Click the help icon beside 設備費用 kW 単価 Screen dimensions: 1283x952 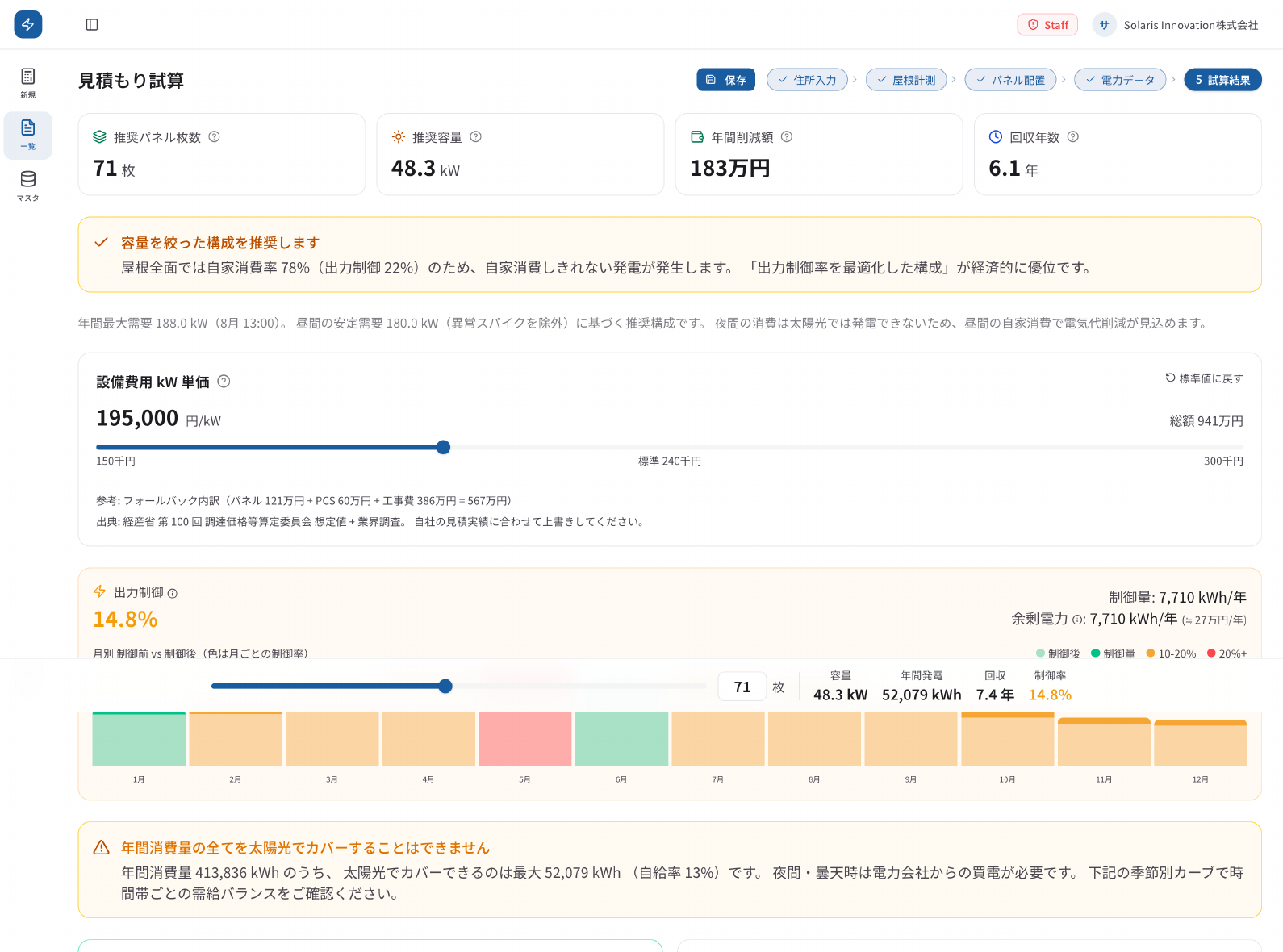(224, 382)
